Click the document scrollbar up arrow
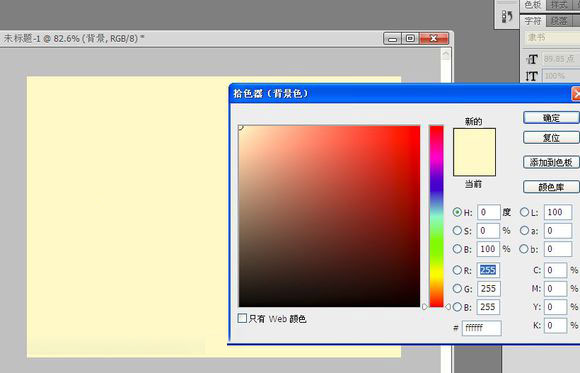This screenshot has width=580, height=373. (x=446, y=55)
